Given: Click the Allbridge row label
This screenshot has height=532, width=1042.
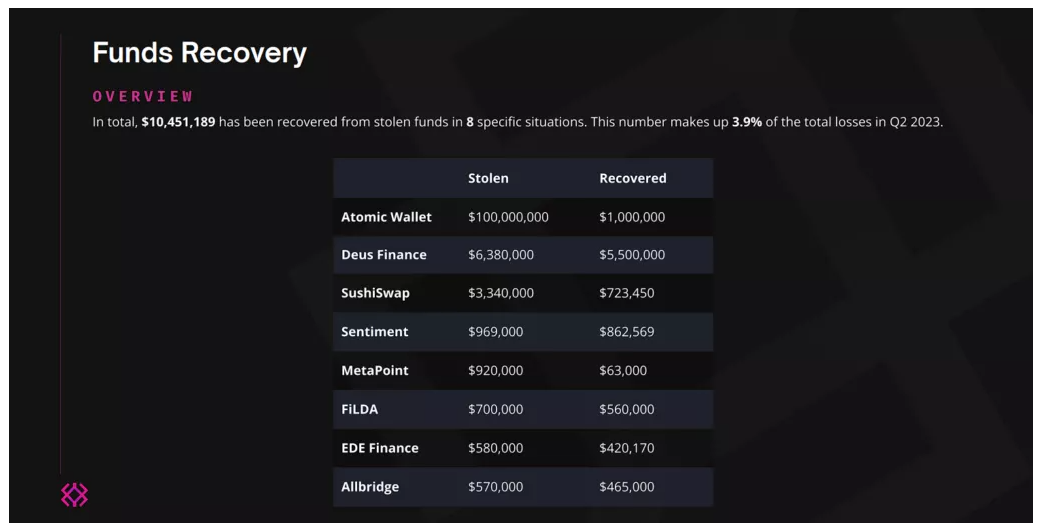Looking at the screenshot, I should 370,487.
